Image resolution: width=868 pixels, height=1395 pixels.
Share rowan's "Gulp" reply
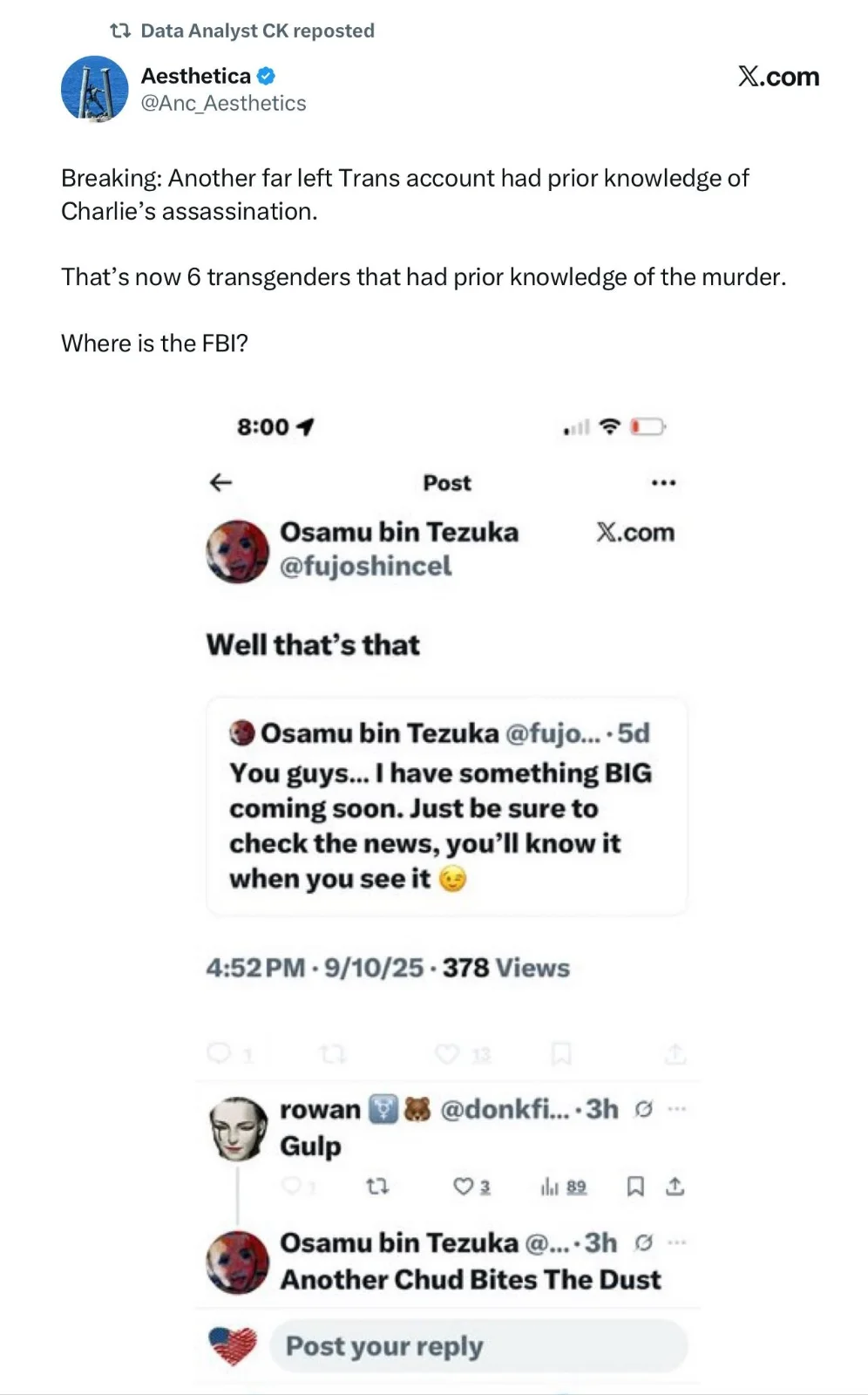pos(675,1187)
